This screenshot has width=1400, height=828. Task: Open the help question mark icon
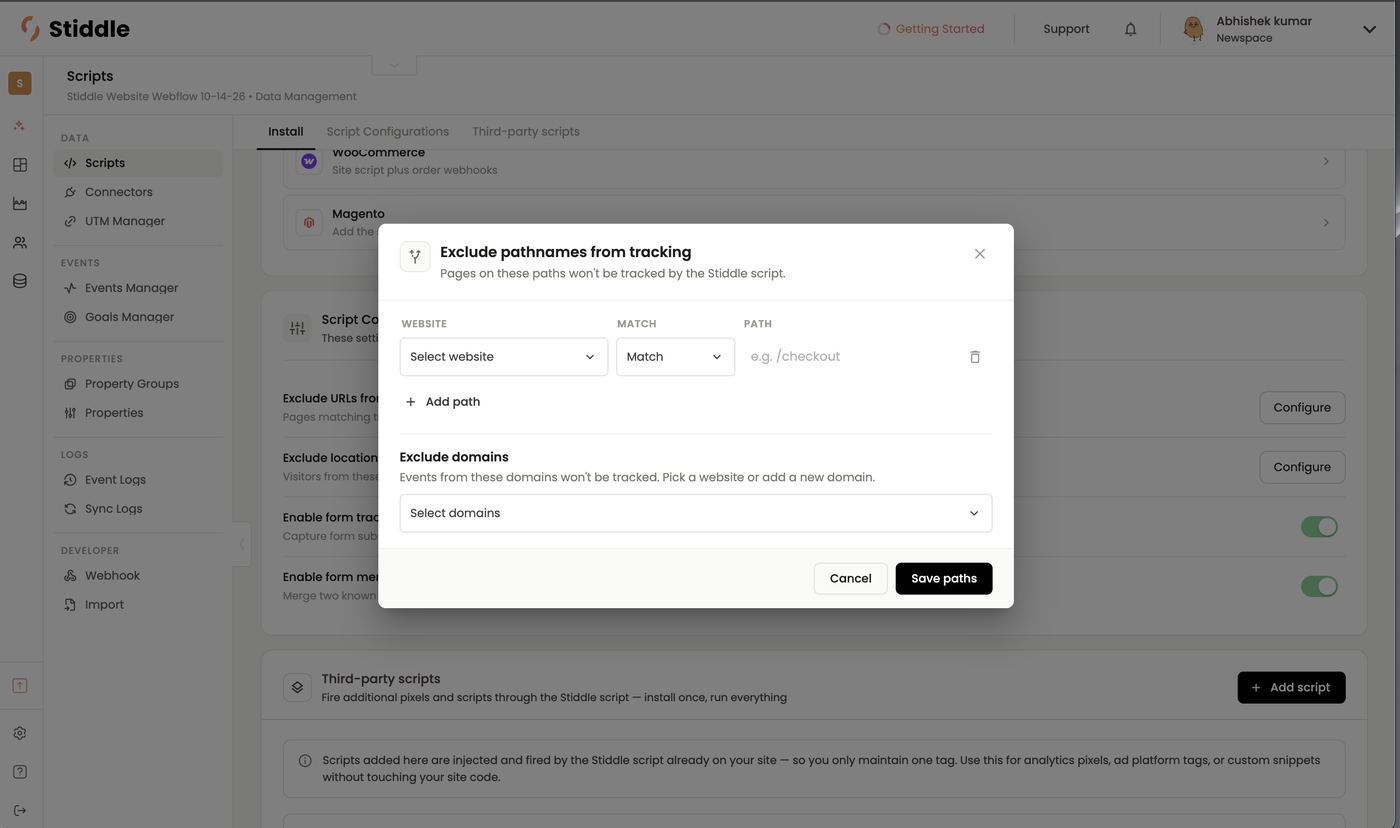[x=20, y=772]
